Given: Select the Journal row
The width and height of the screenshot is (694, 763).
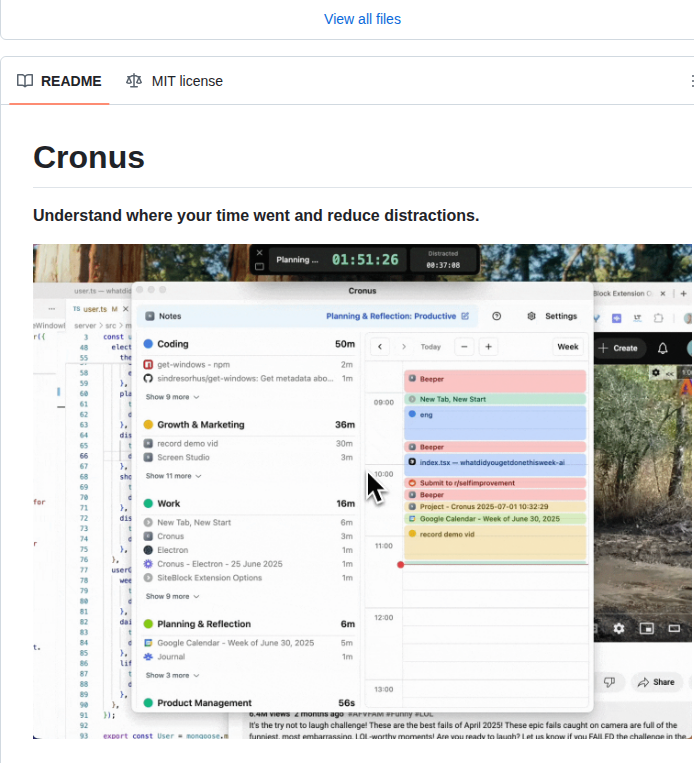Looking at the screenshot, I should tap(248, 656).
